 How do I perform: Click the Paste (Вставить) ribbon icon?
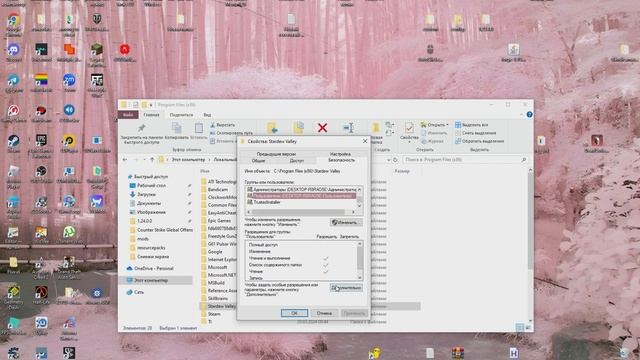coord(199,129)
